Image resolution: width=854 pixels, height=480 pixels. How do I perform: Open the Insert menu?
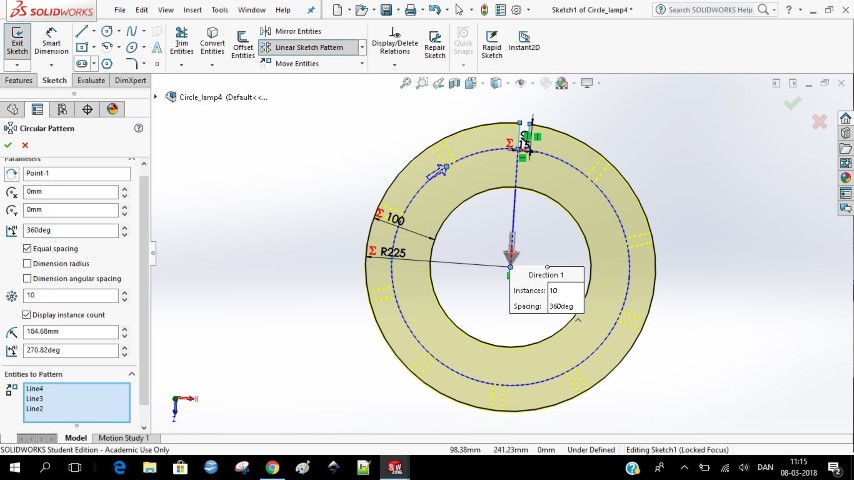[192, 10]
